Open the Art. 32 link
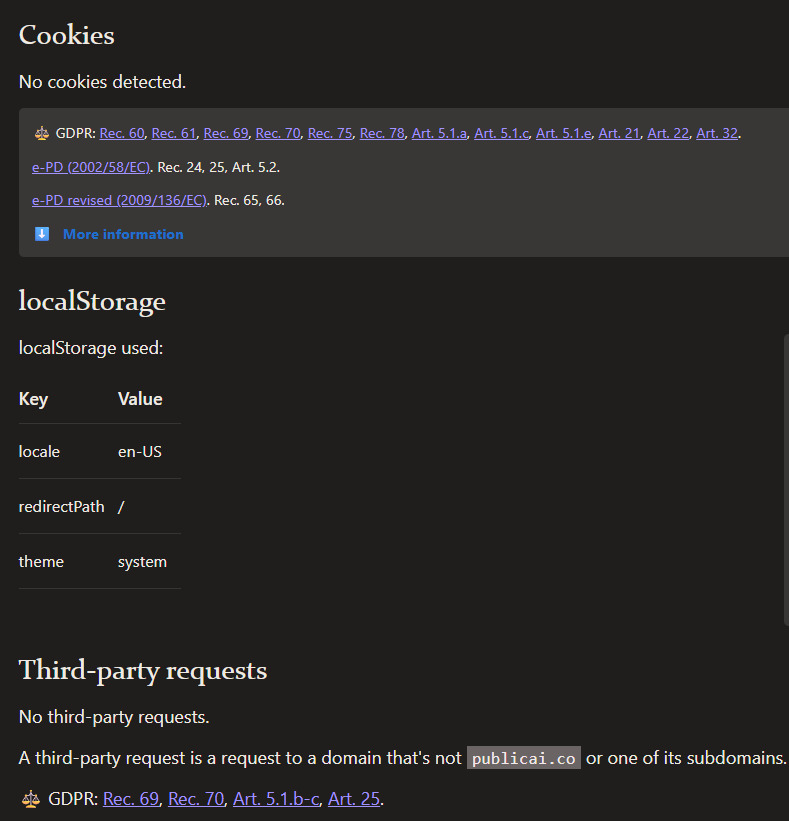Viewport: 789px width, 821px height. (x=717, y=133)
